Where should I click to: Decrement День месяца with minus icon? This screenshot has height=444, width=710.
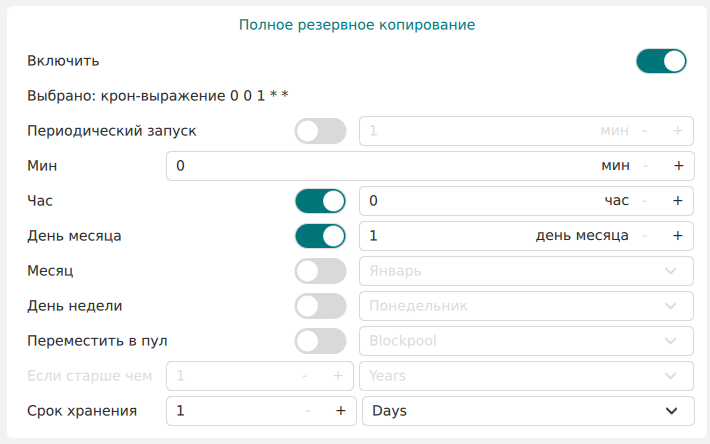[x=645, y=236]
